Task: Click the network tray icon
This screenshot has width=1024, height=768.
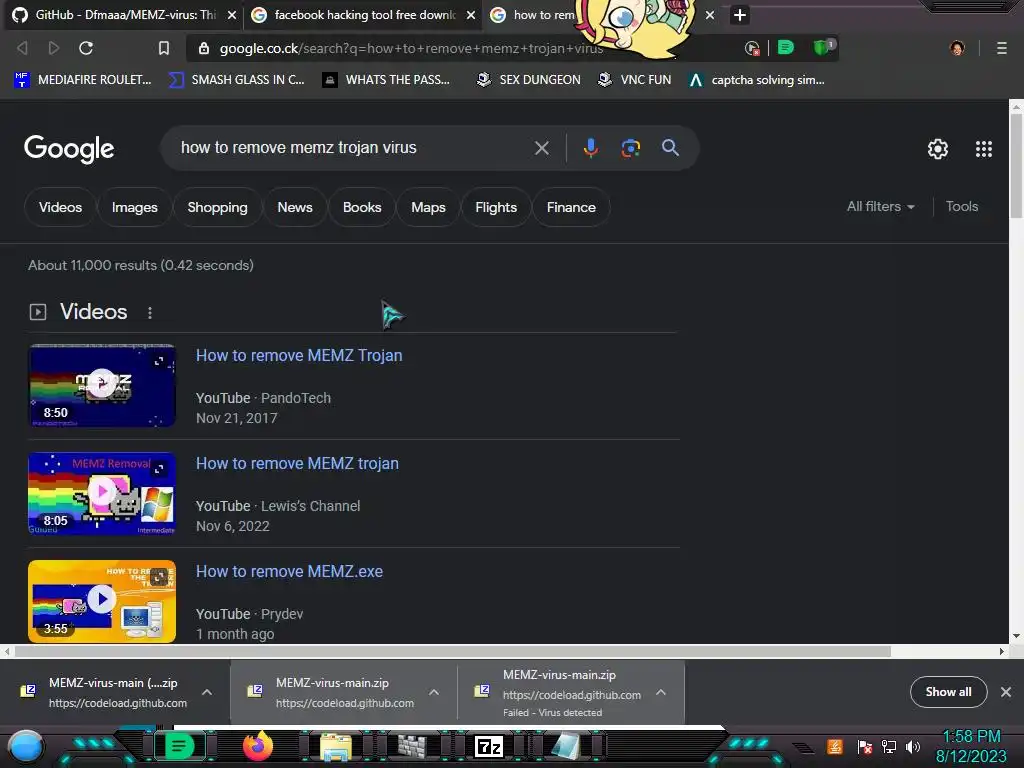Action: click(889, 746)
